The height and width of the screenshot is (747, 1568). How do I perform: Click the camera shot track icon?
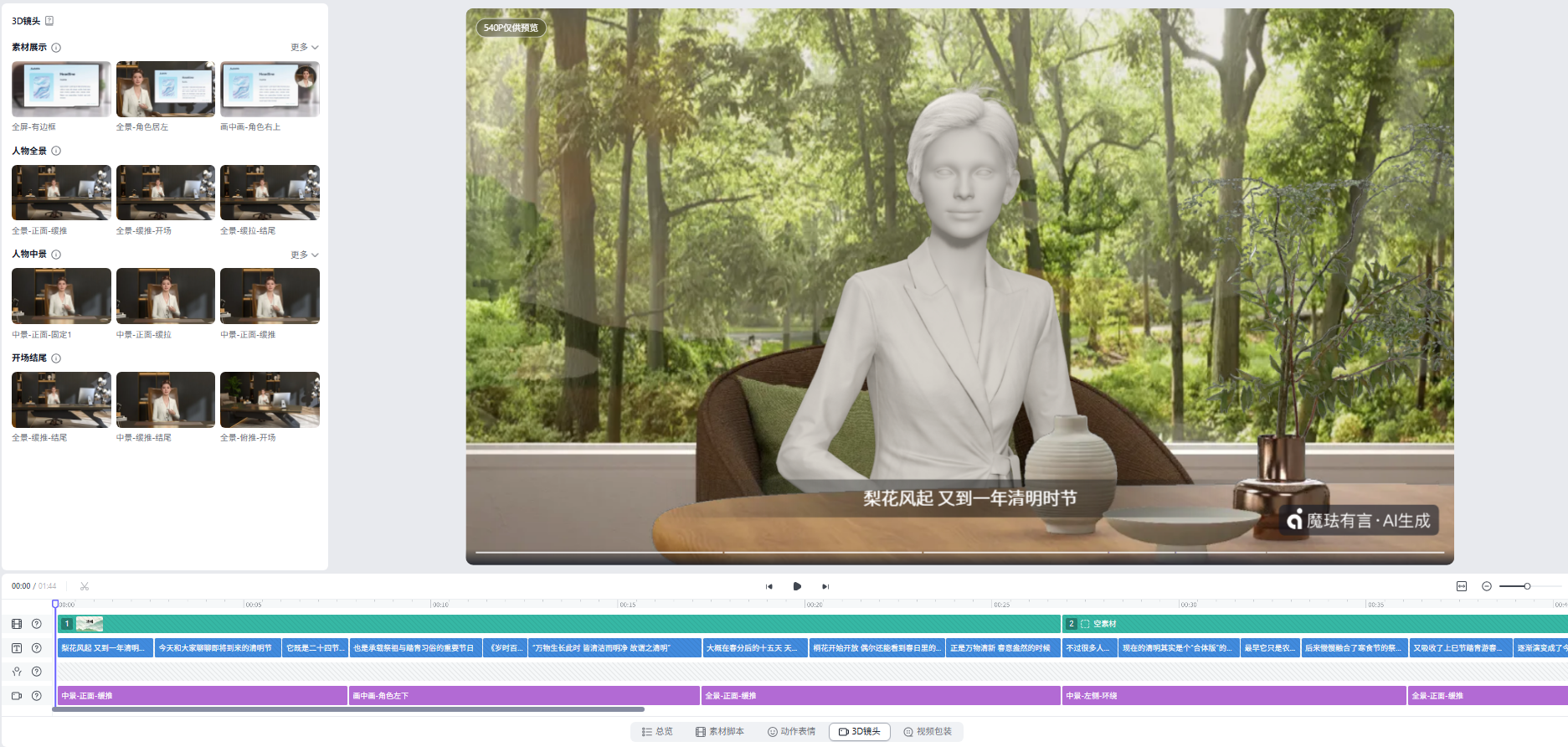coord(17,696)
